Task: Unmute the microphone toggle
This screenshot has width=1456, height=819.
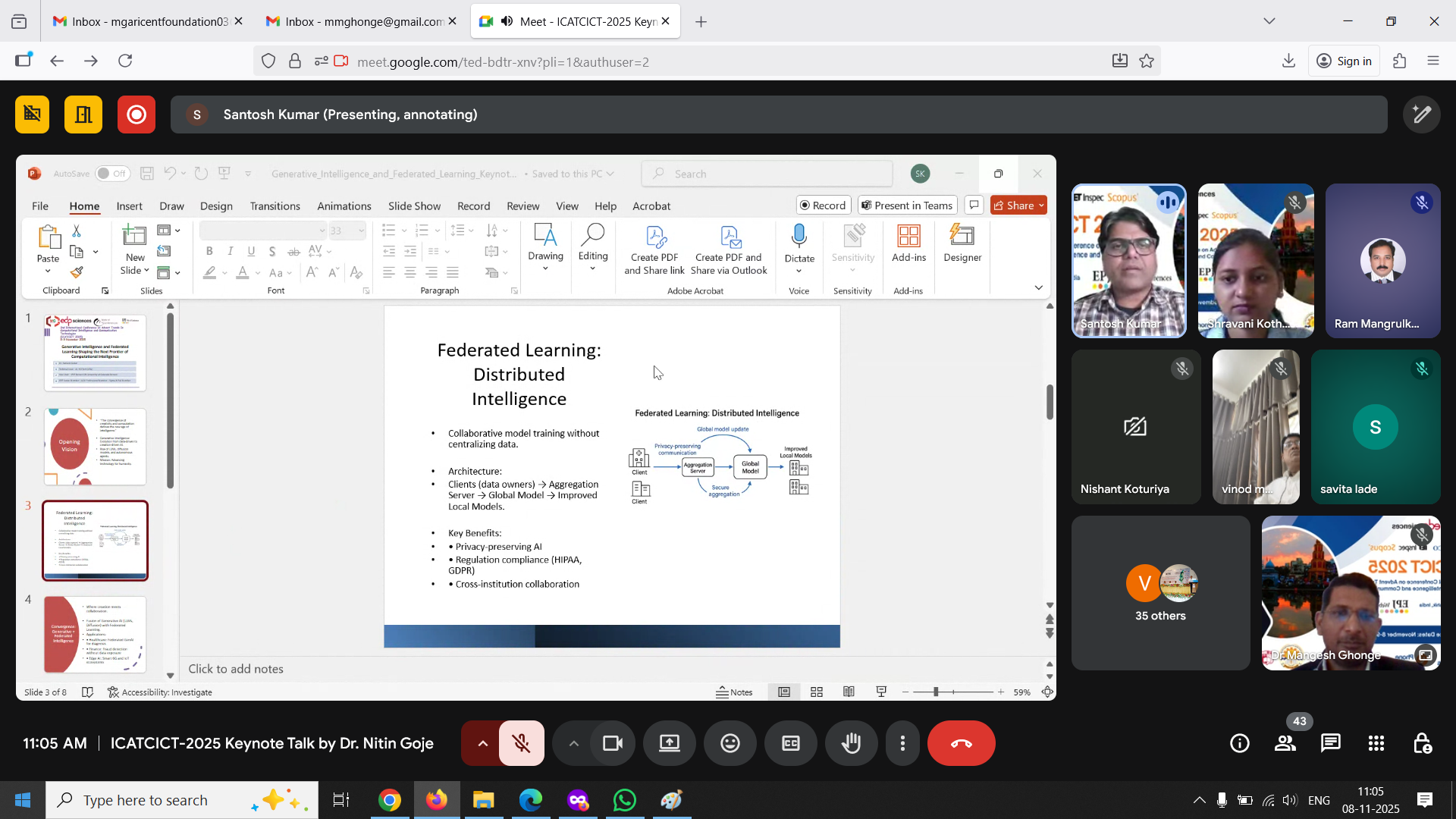Action: [522, 744]
